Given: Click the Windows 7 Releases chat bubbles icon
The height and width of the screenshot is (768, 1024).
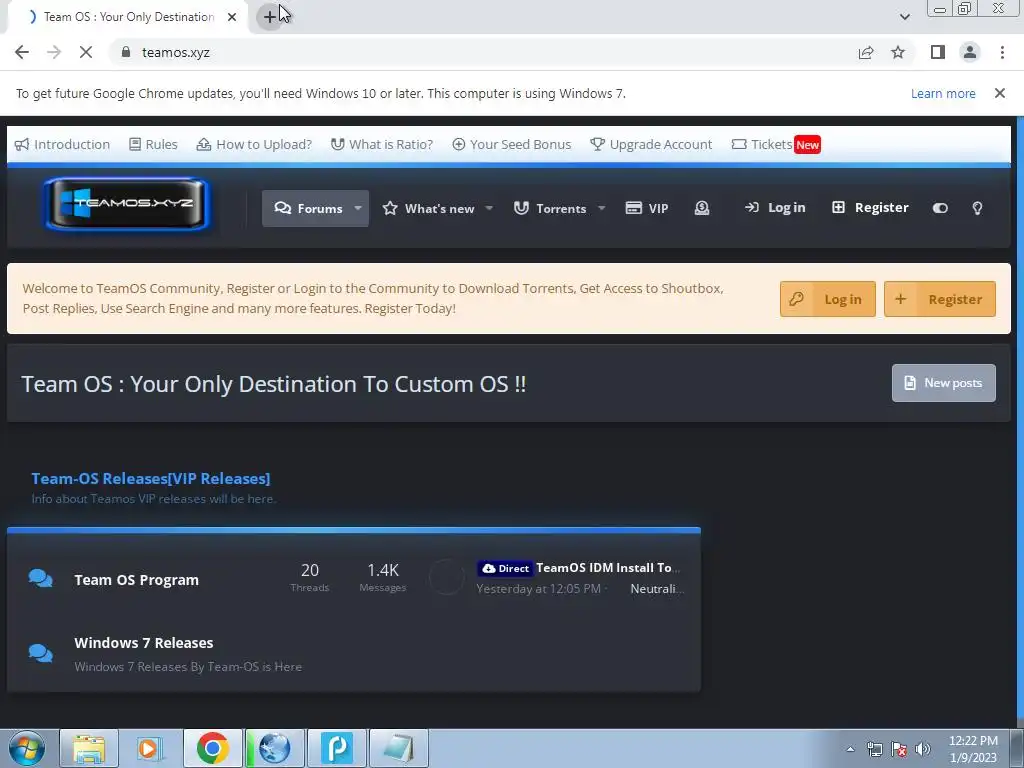Looking at the screenshot, I should coord(40,652).
